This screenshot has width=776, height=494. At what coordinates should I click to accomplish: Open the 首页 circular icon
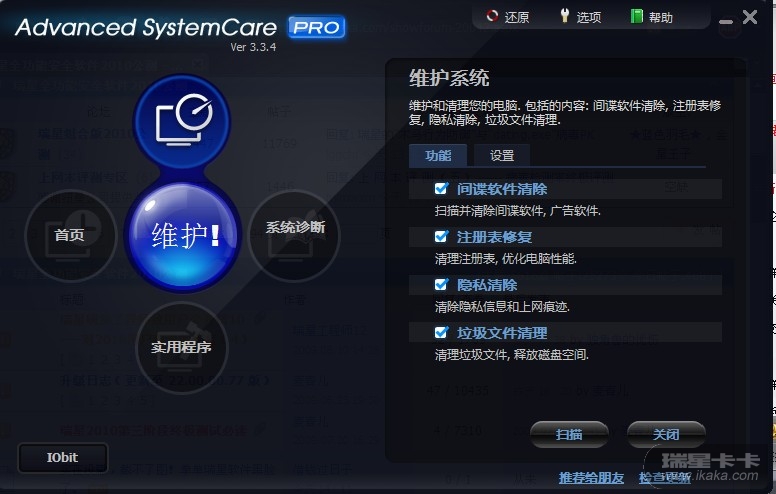pyautogui.click(x=70, y=236)
